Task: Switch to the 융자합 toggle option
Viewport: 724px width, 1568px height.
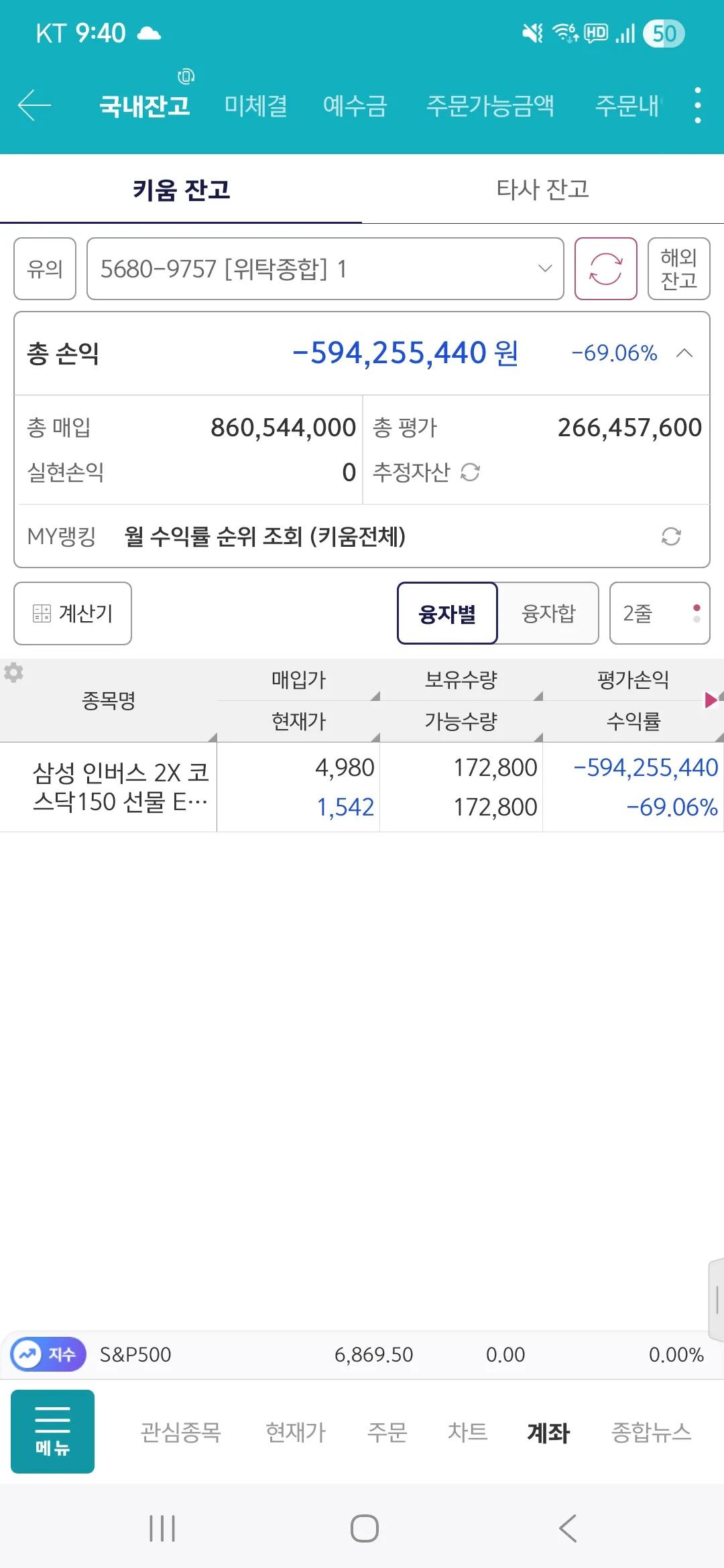Action: [548, 613]
